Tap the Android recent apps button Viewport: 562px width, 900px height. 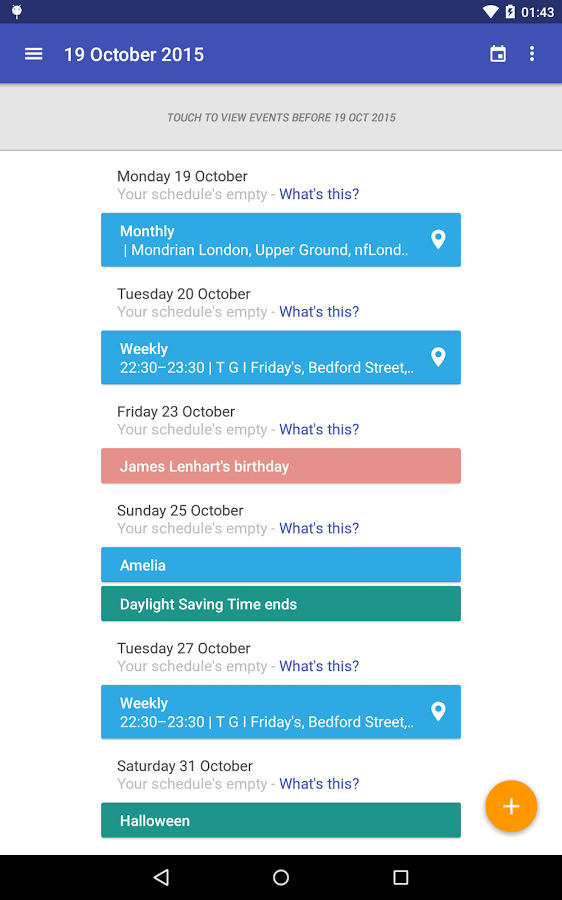coord(401,877)
